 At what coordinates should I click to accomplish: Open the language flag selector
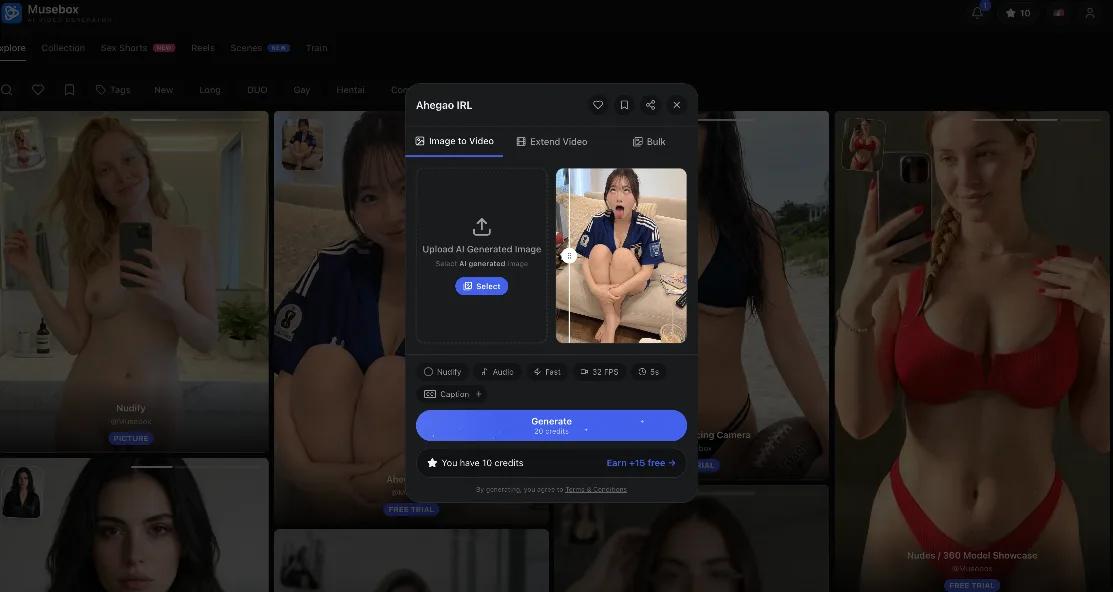[x=1059, y=13]
